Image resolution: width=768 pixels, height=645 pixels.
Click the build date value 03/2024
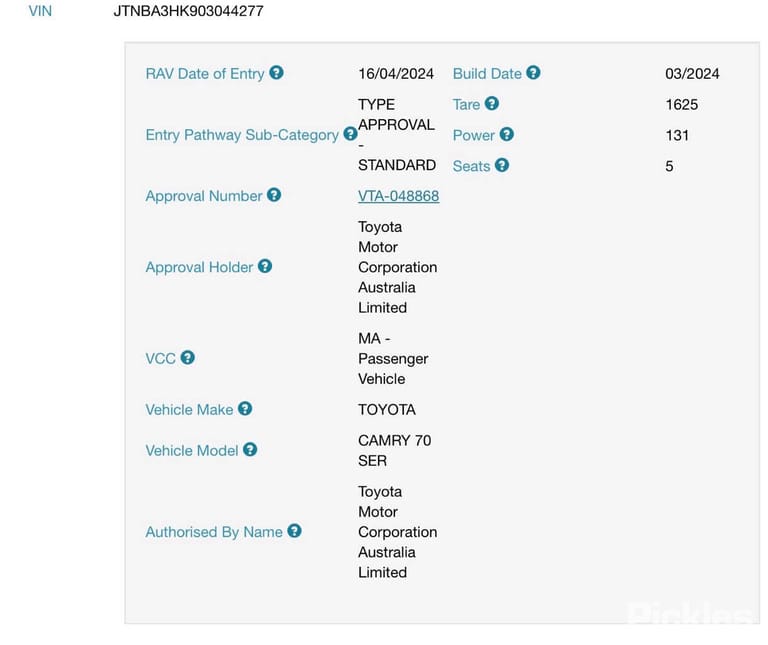tap(692, 73)
